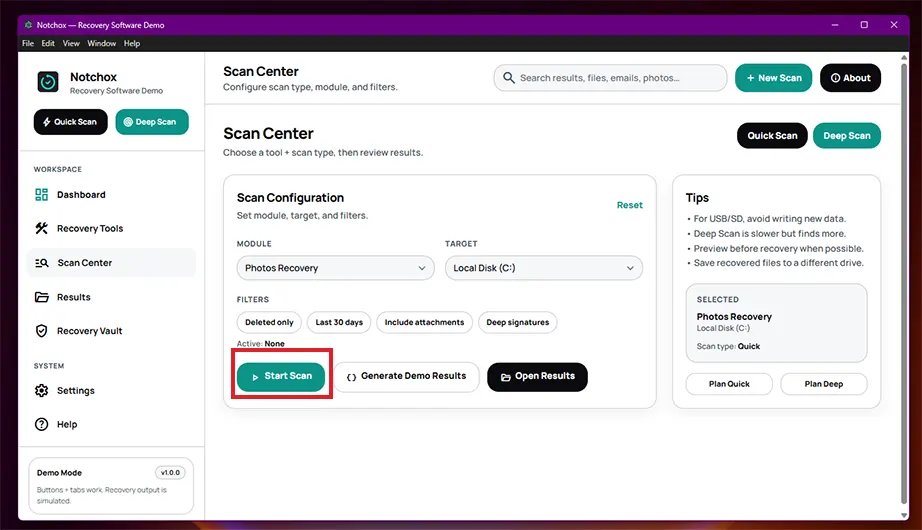Choose Plan Quick in Tips panel
This screenshot has width=922, height=530.
click(x=729, y=384)
